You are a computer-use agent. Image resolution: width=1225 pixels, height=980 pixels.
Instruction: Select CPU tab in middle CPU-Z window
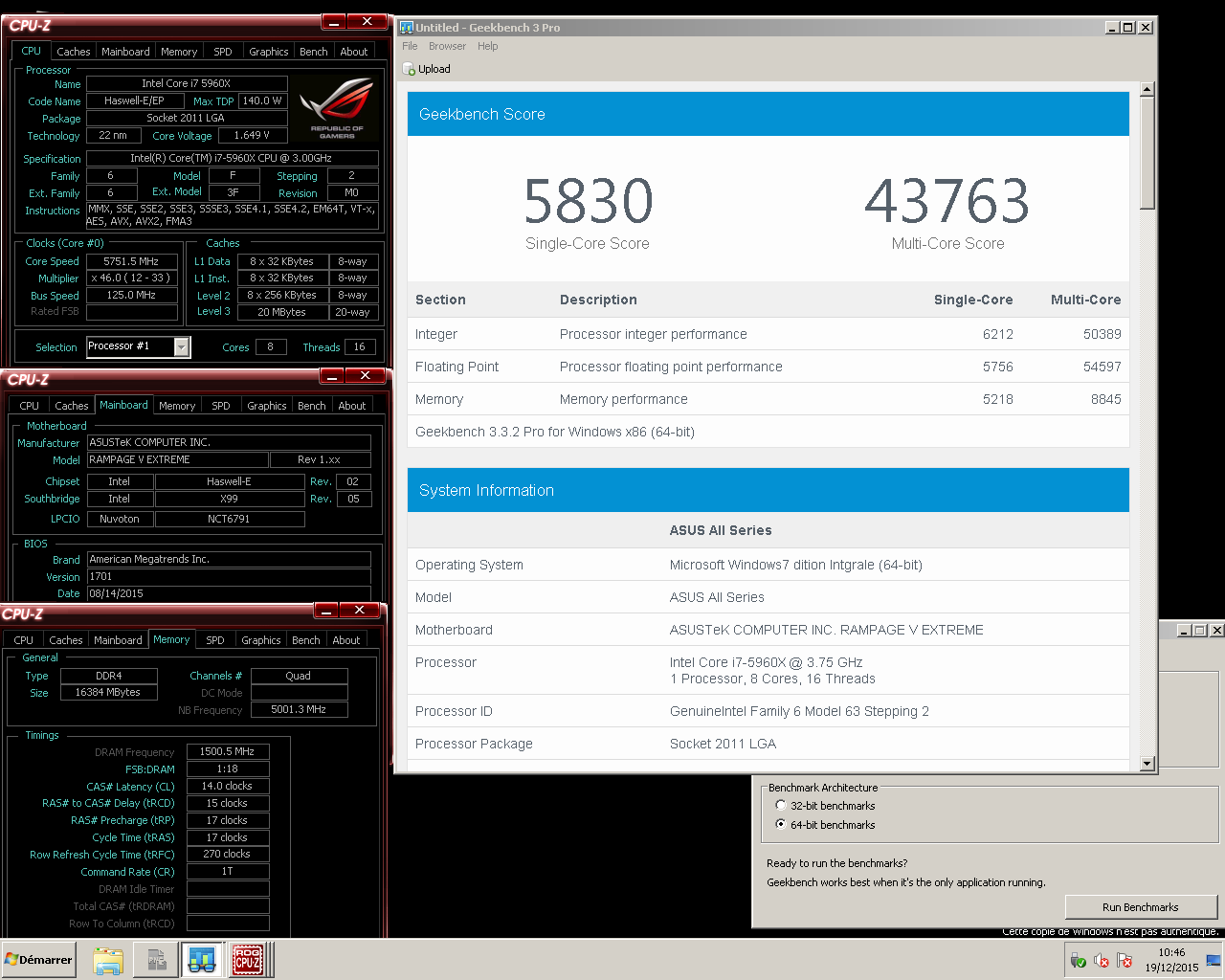pos(30,406)
